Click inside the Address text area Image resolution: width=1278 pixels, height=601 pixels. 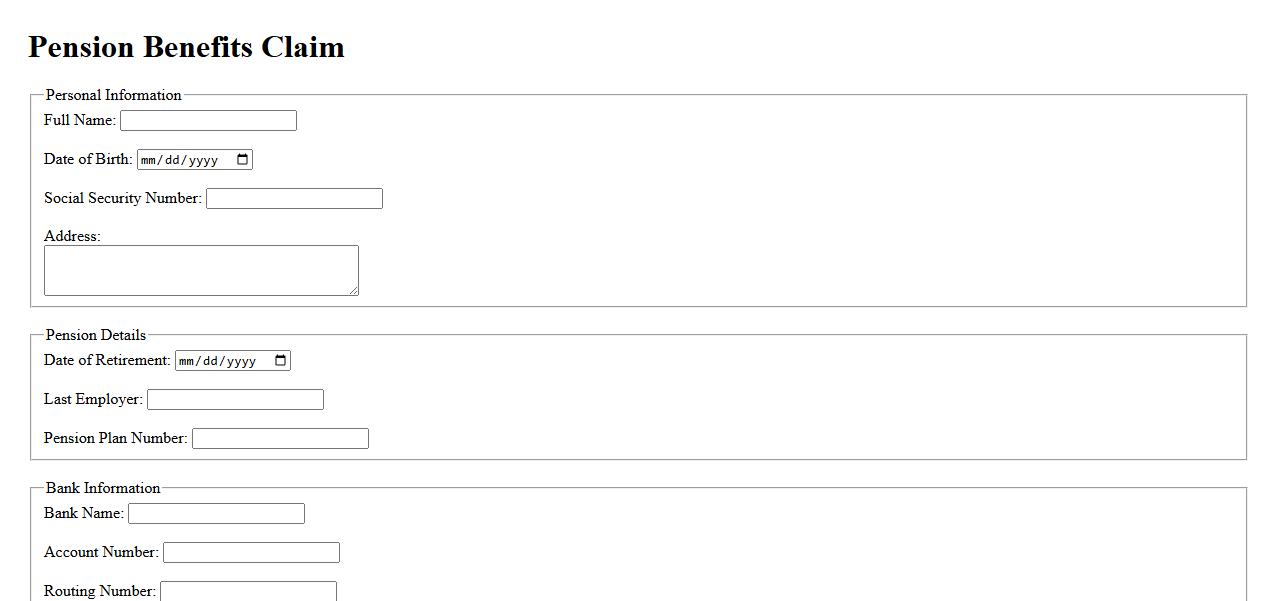coord(200,270)
